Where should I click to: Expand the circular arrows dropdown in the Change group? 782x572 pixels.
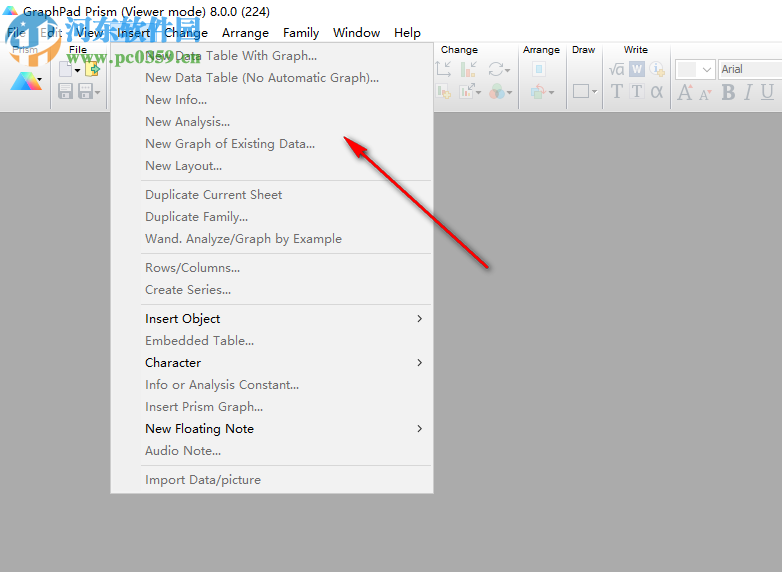point(508,70)
